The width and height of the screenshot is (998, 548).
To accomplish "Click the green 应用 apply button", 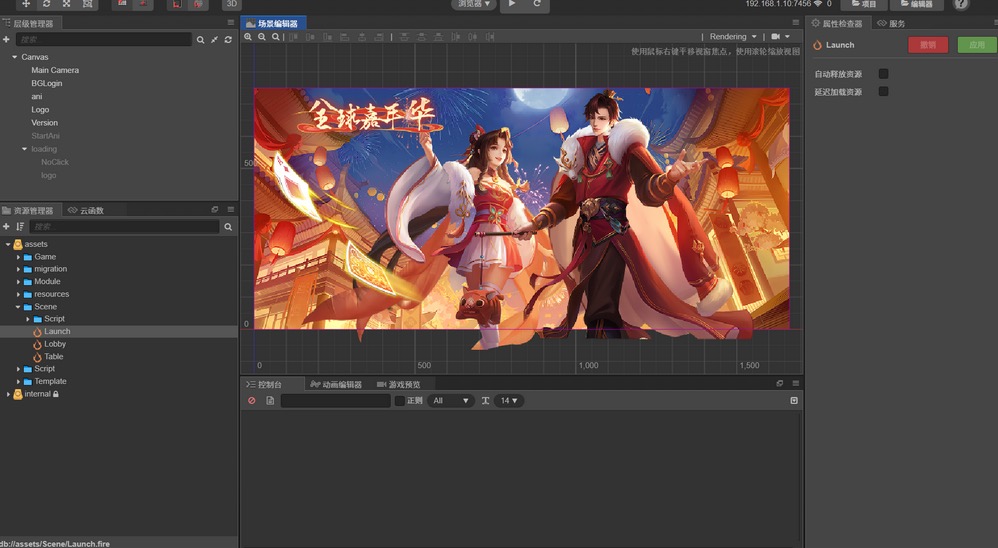I will click(x=976, y=45).
